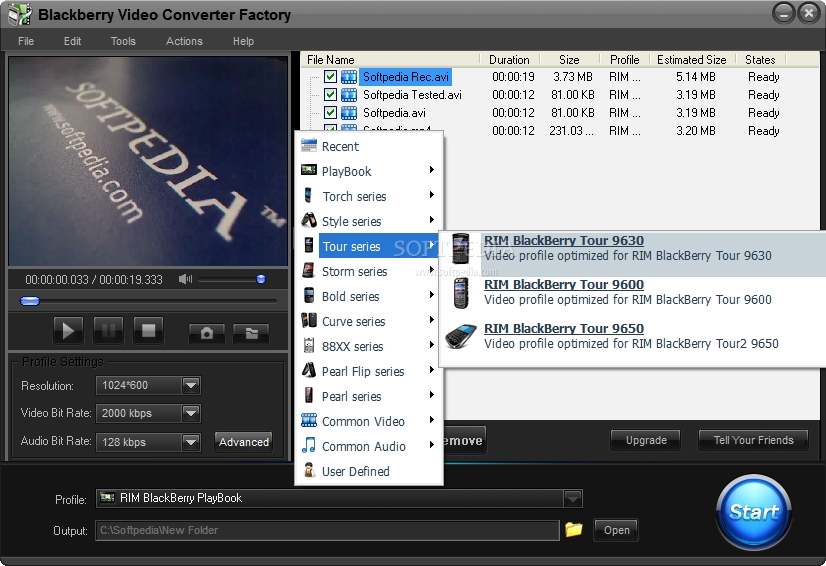Browse output folder with yellow folder icon
The width and height of the screenshot is (826, 566).
pos(574,529)
